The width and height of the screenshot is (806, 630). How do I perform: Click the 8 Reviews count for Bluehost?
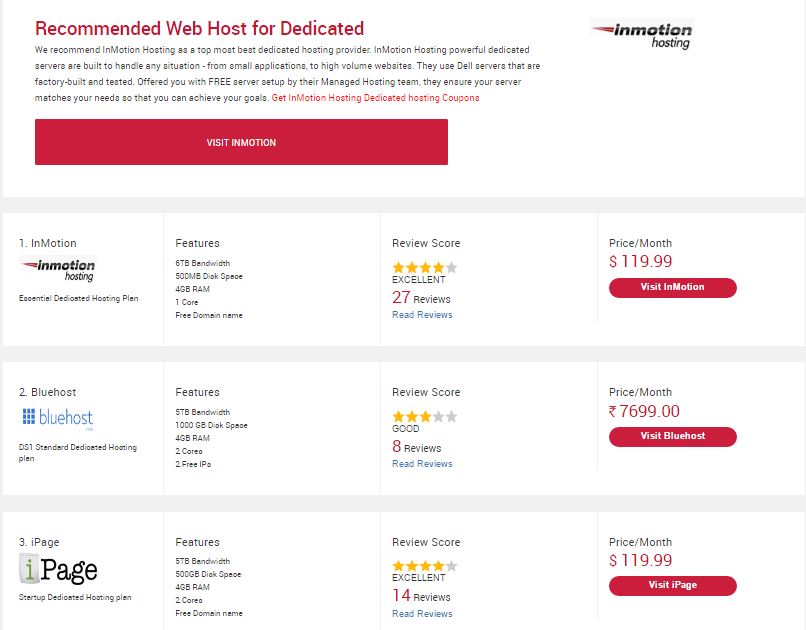coord(416,447)
